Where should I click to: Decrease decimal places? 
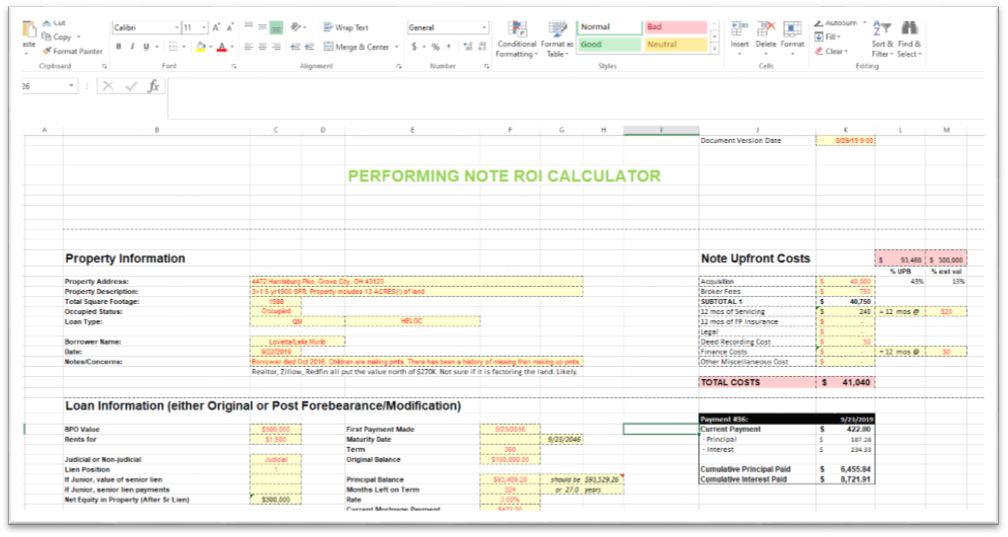pyautogui.click(x=482, y=46)
